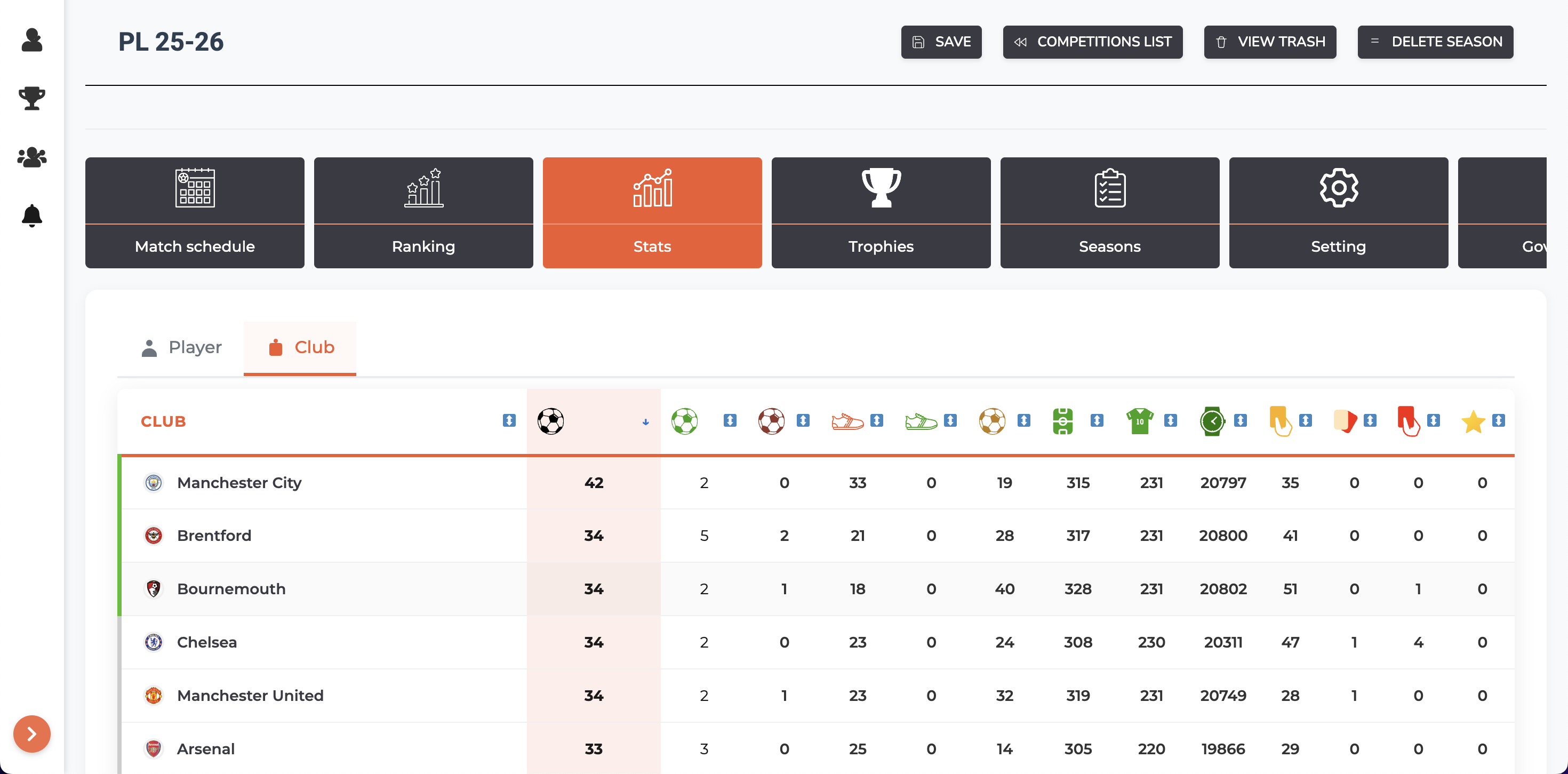This screenshot has width=1568, height=774.
Task: Click the green stopwatch minutes column icon
Action: (1212, 421)
